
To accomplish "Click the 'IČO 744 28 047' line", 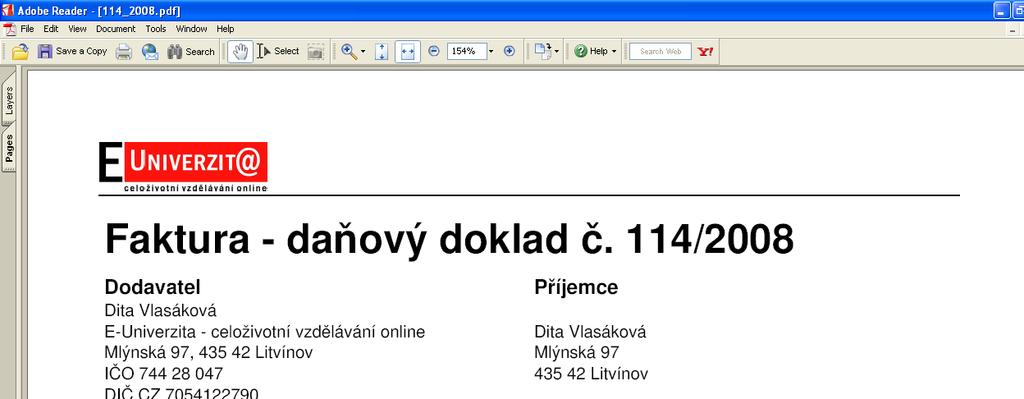I will point(163,374).
